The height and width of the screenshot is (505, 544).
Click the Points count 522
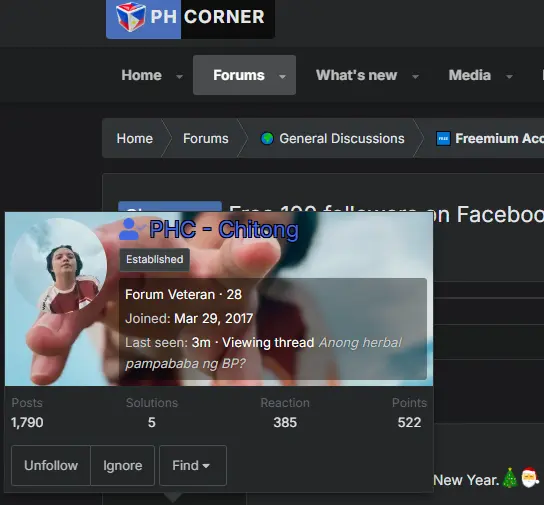point(409,422)
